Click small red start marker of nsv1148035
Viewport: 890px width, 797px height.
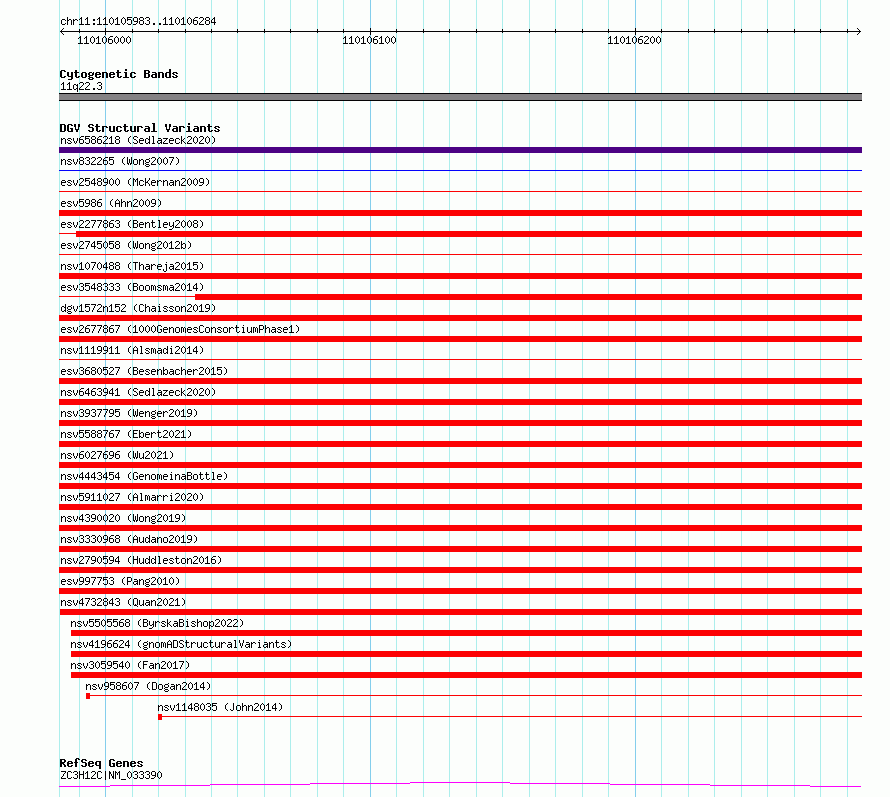tap(160, 717)
